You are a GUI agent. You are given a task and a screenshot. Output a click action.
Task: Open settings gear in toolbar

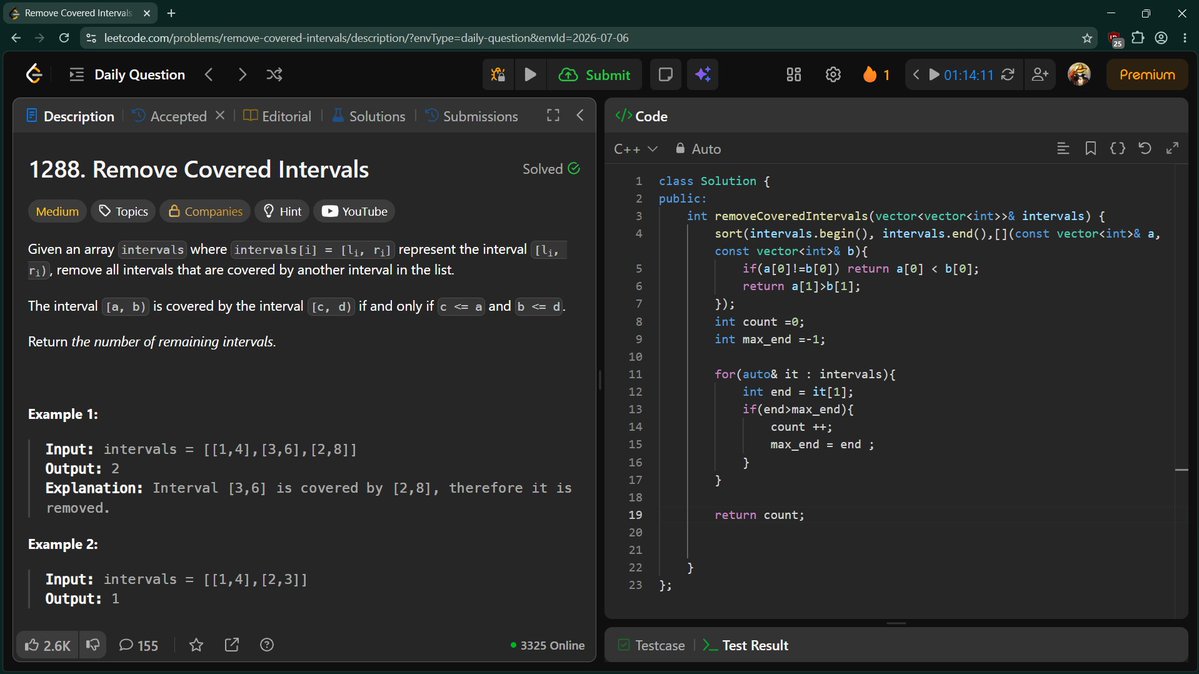point(833,74)
